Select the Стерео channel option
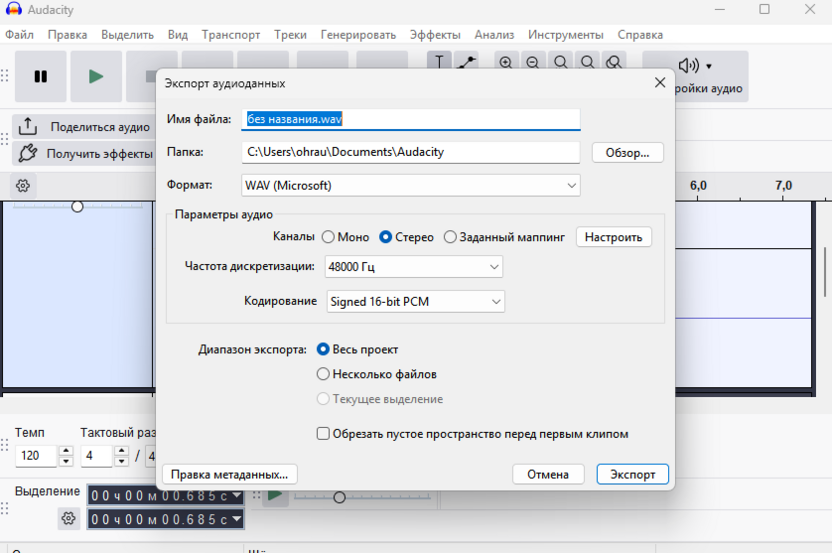832x553 pixels. click(385, 237)
